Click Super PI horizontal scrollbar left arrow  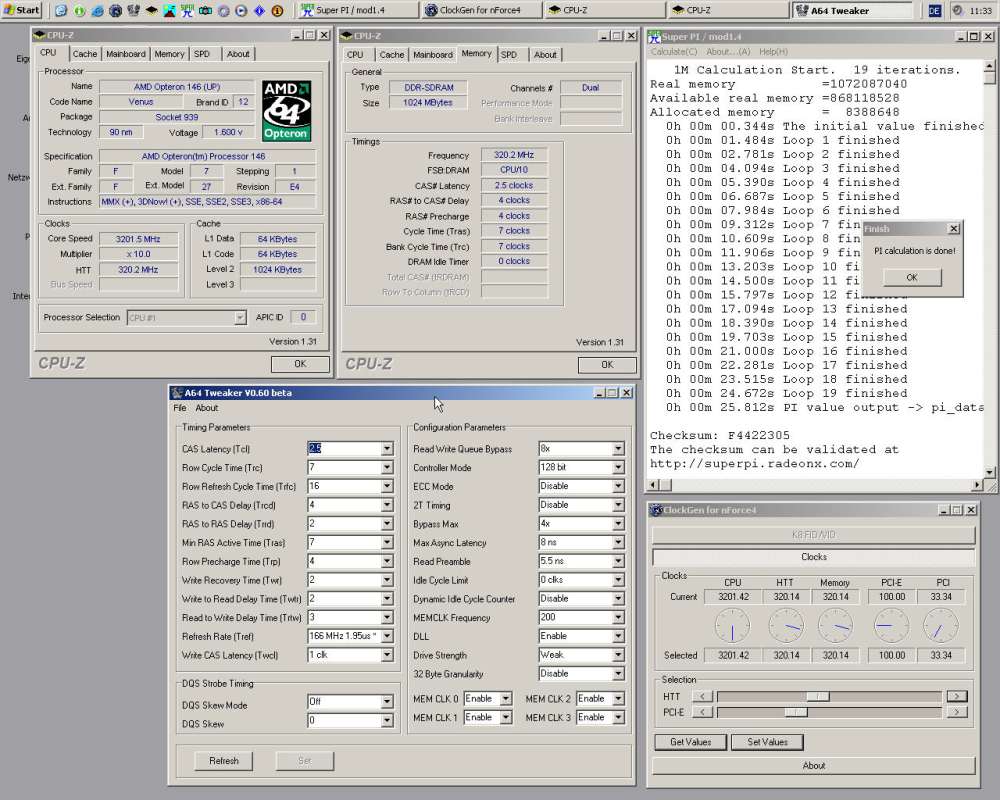click(653, 485)
